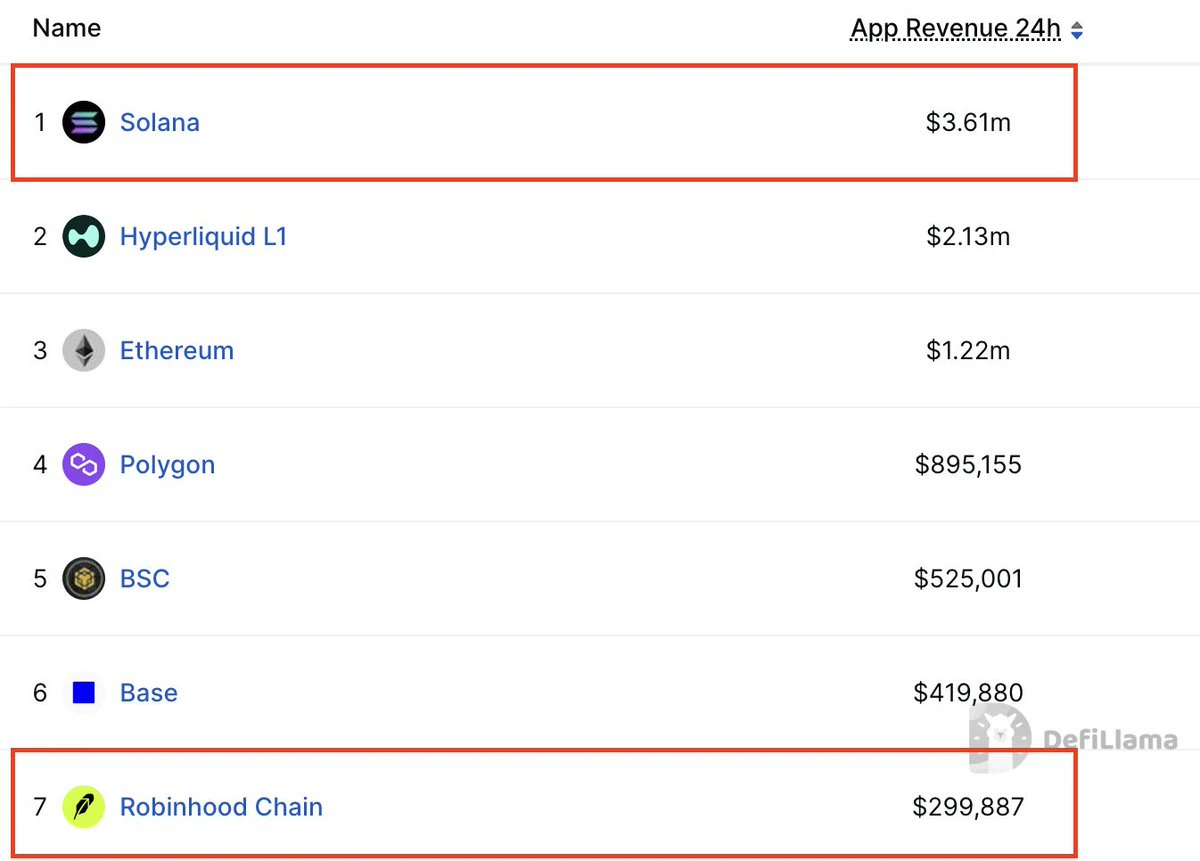Click rank number 6 beside Base
Screen dimensions: 1200x861
40,693
